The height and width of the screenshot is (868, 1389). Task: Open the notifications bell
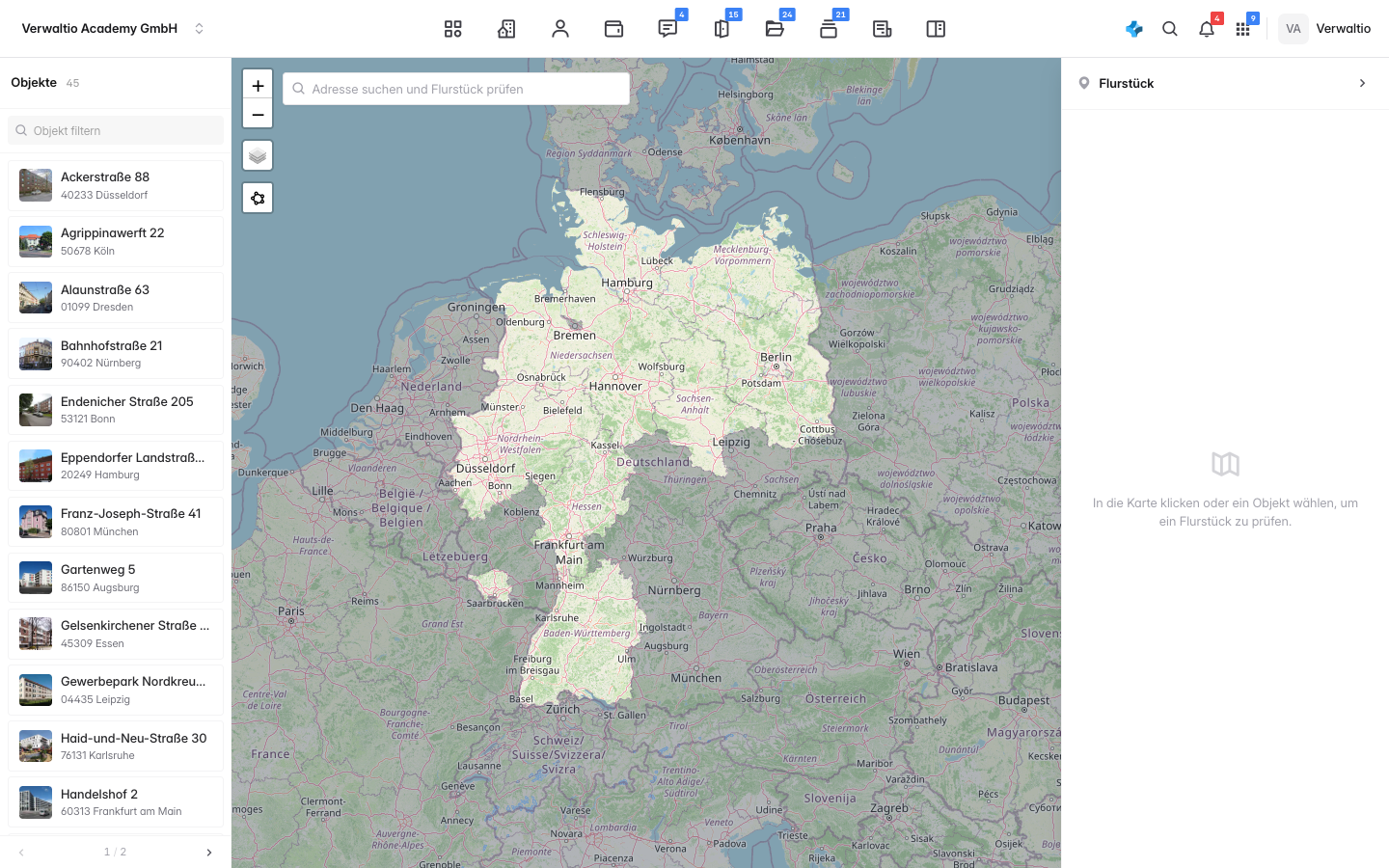click(1207, 29)
